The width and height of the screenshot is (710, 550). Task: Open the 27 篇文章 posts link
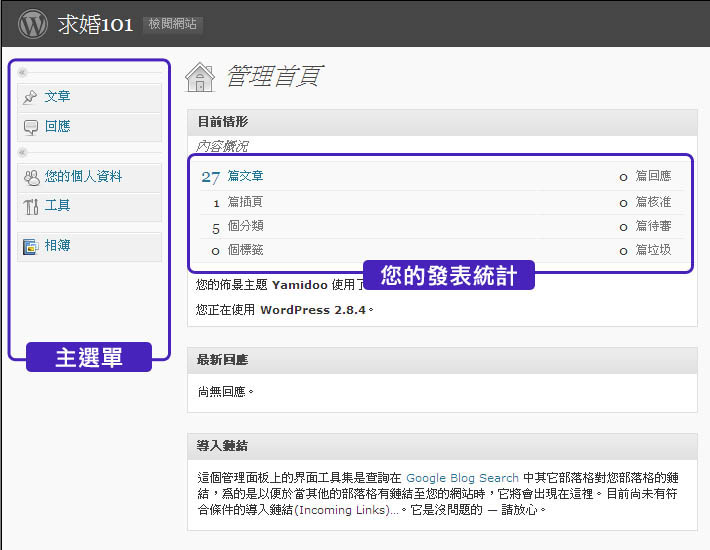[245, 176]
